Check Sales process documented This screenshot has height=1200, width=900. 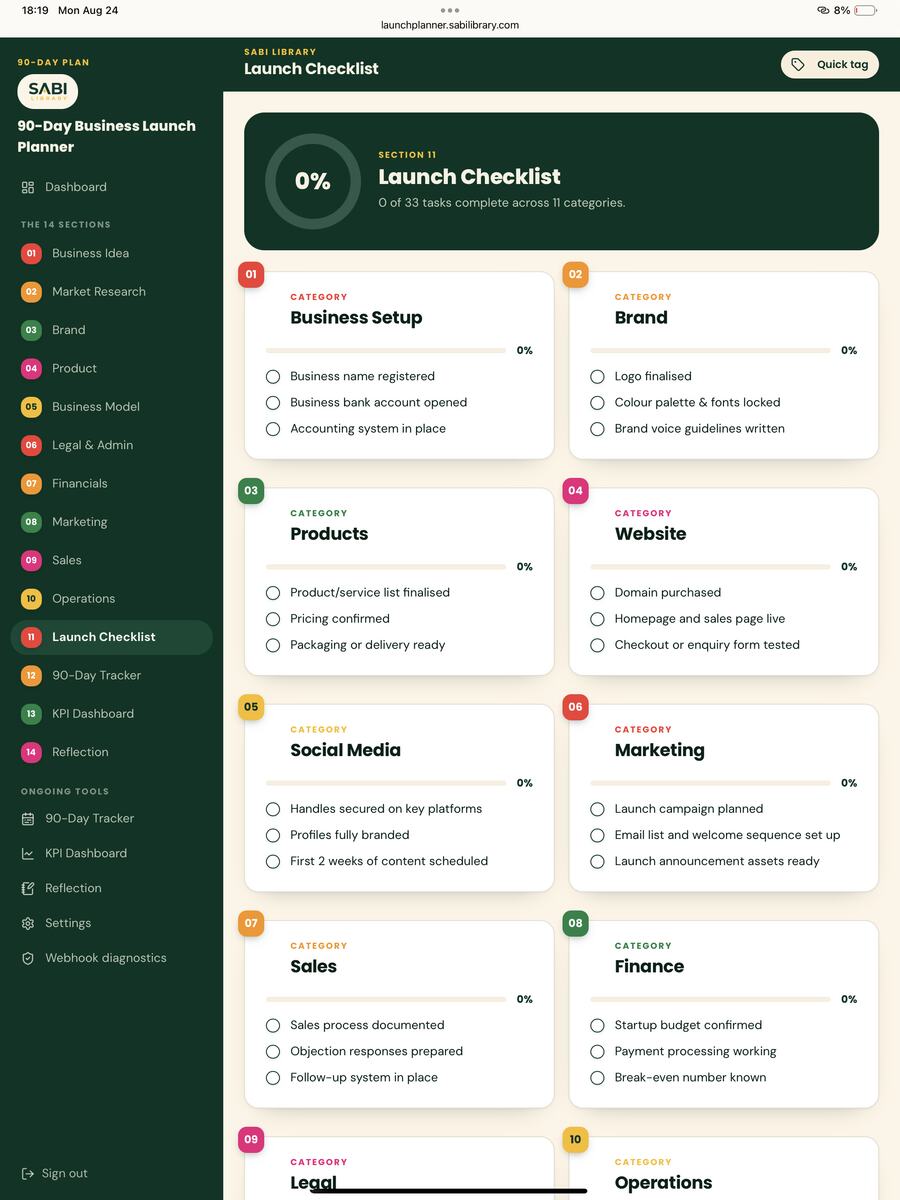point(273,1025)
